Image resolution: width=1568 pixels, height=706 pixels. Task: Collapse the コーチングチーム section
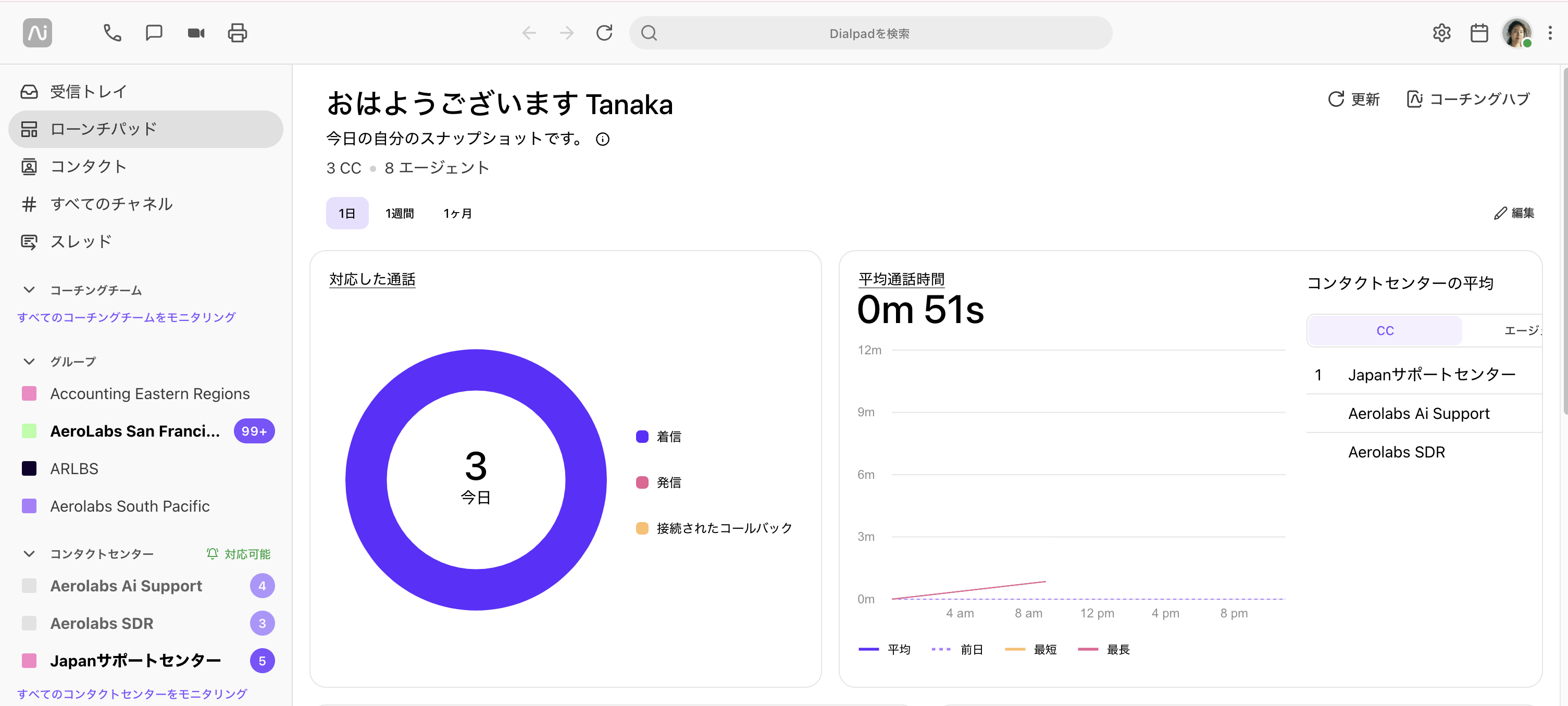(29, 290)
